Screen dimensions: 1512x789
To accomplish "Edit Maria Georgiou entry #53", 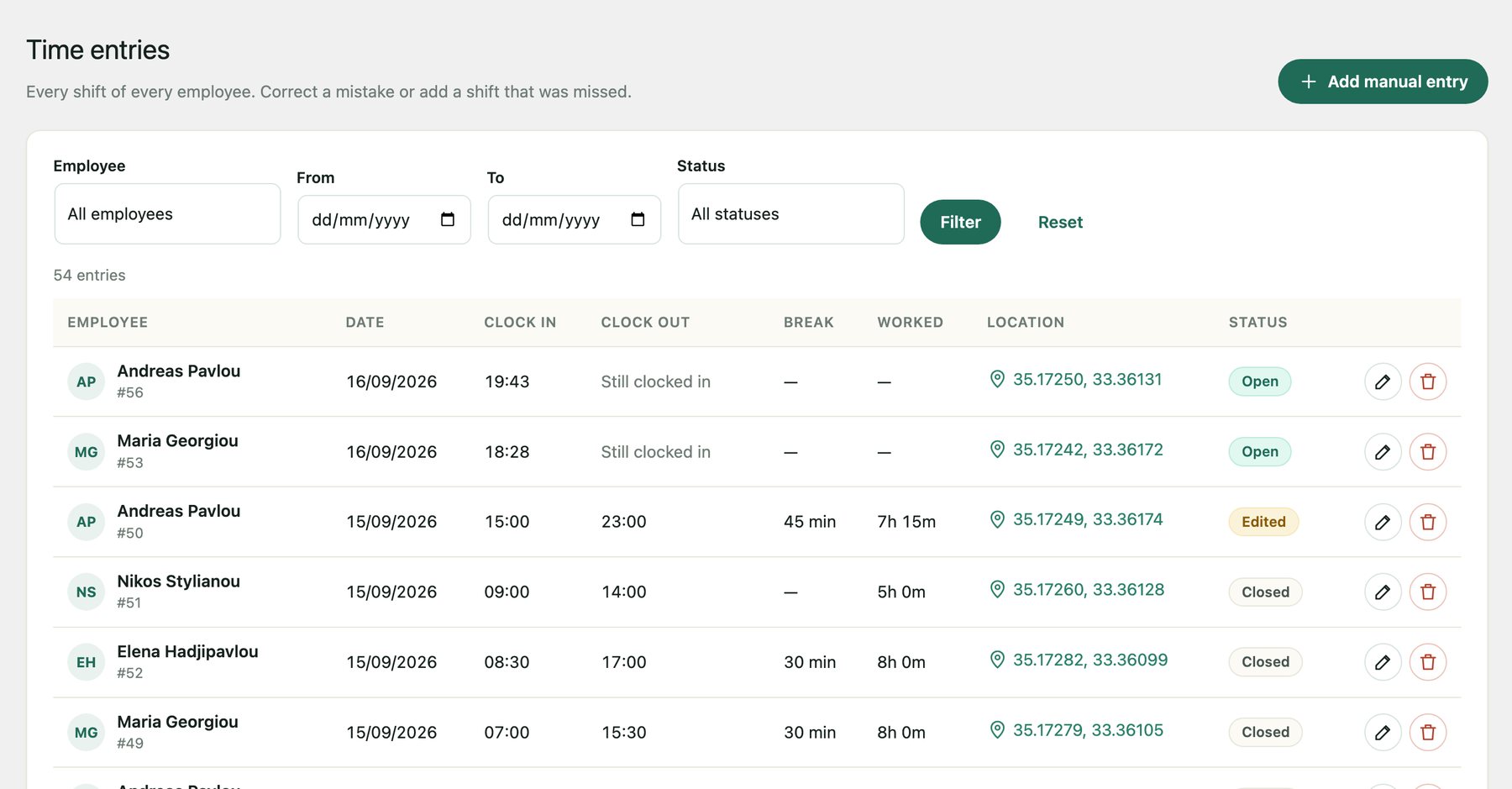I will tap(1383, 452).
